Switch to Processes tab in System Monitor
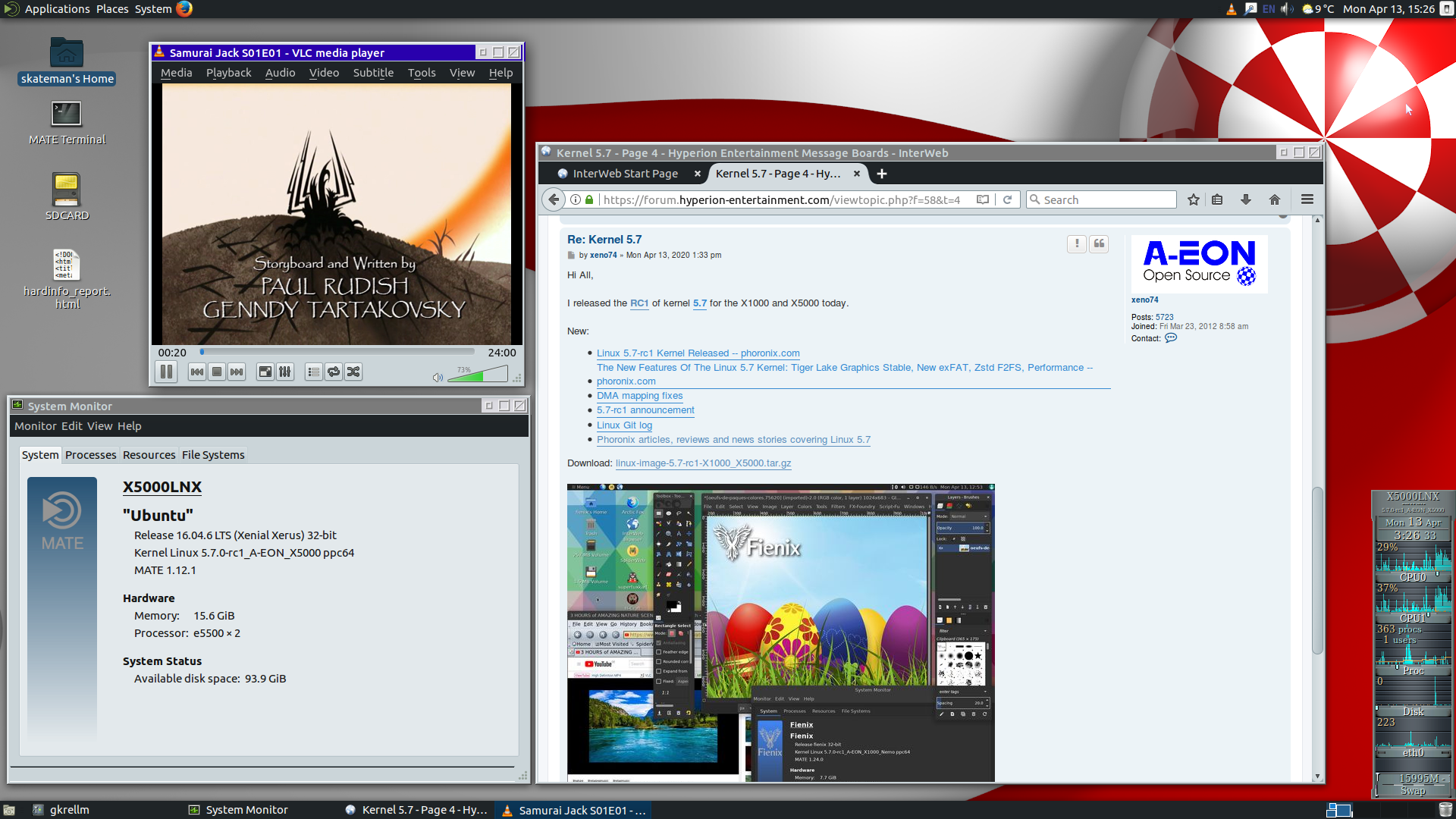This screenshot has height=819, width=1456. point(90,455)
